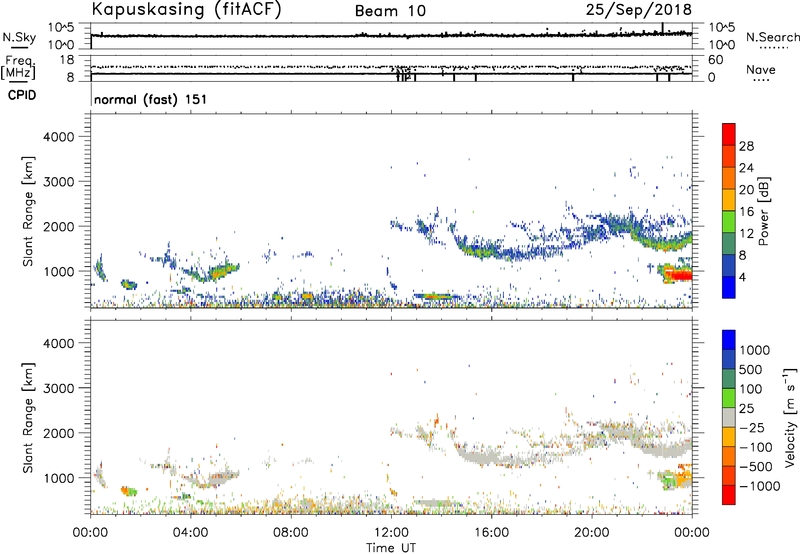Select the "Beam 10" heading text
The height and width of the screenshot is (554, 800).
tap(390, 11)
